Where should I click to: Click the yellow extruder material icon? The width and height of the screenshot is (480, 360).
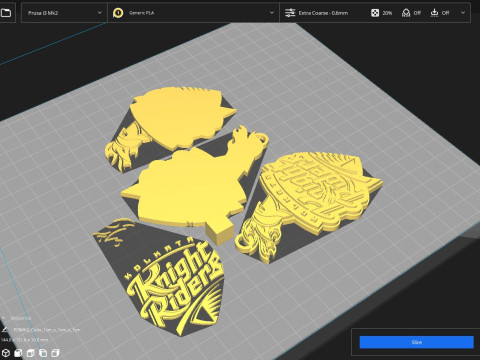[x=118, y=13]
